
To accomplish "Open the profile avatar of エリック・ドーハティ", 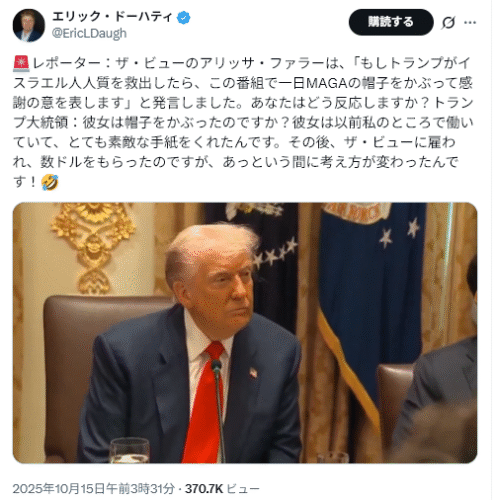I will pyautogui.click(x=29, y=26).
